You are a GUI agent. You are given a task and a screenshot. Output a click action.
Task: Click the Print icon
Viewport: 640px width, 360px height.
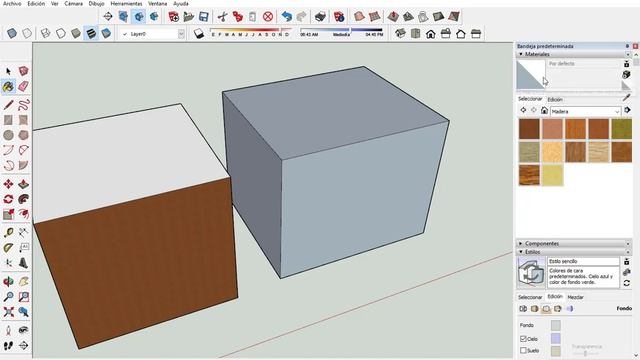(x=320, y=16)
